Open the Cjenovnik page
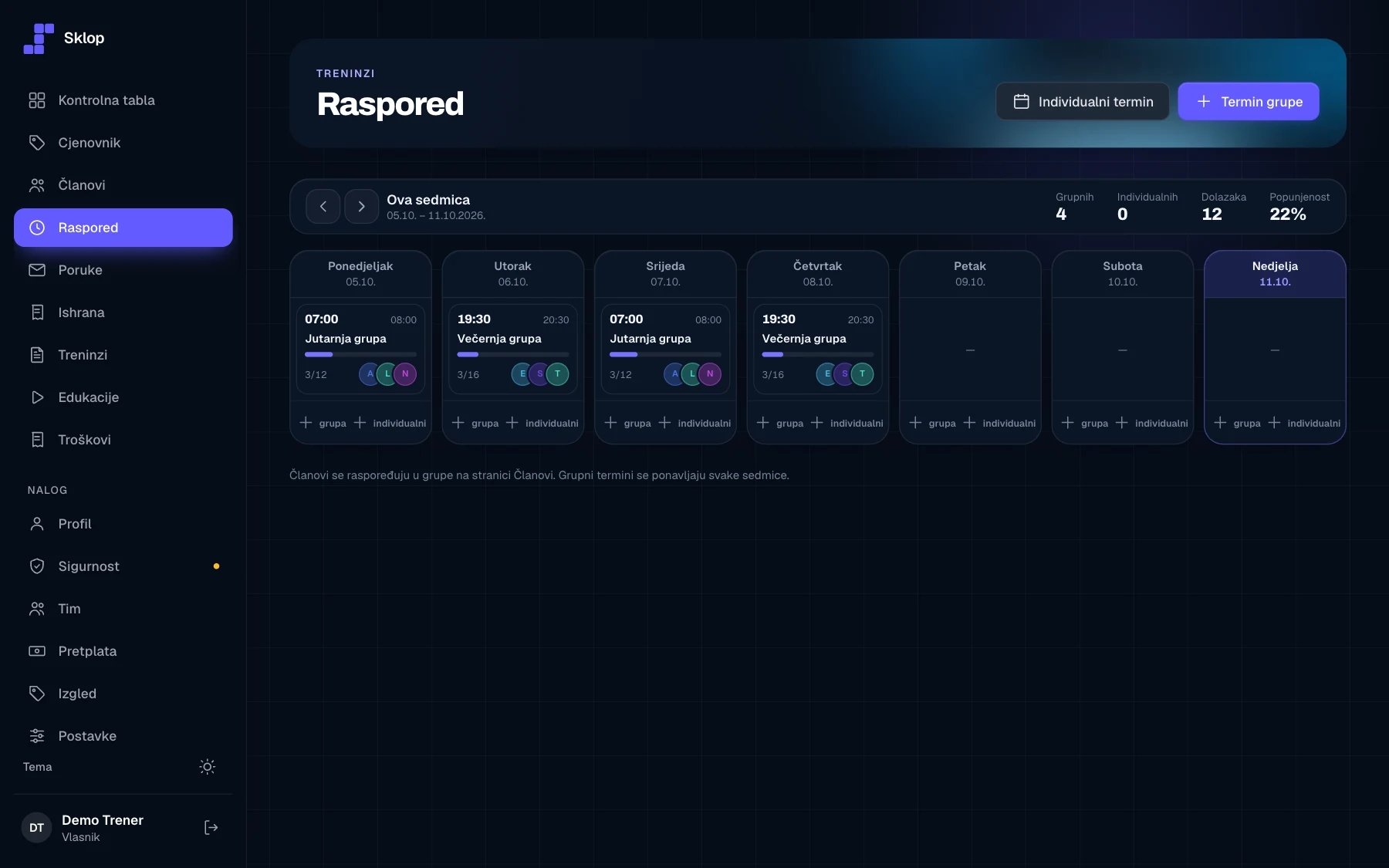Screen dimensions: 1389x868 pos(123,143)
